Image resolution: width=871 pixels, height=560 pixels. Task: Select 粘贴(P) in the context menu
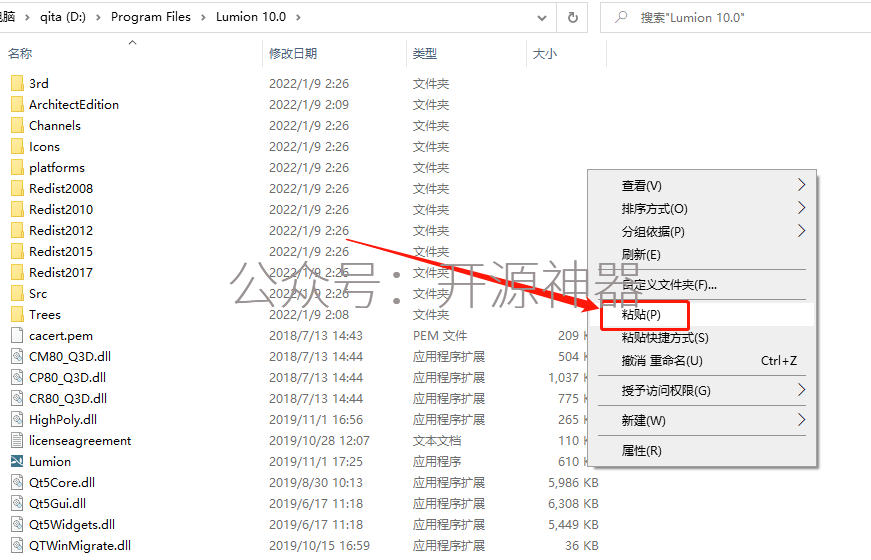click(x=702, y=314)
